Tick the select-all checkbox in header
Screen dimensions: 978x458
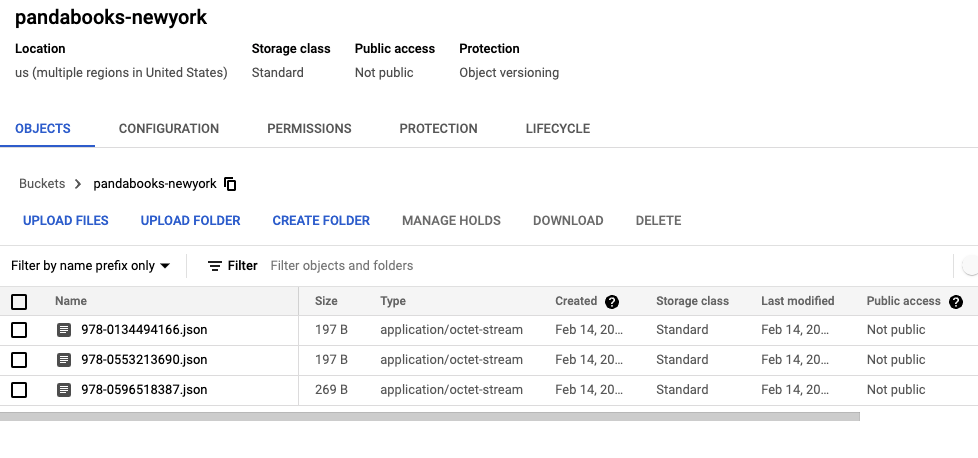coord(19,302)
